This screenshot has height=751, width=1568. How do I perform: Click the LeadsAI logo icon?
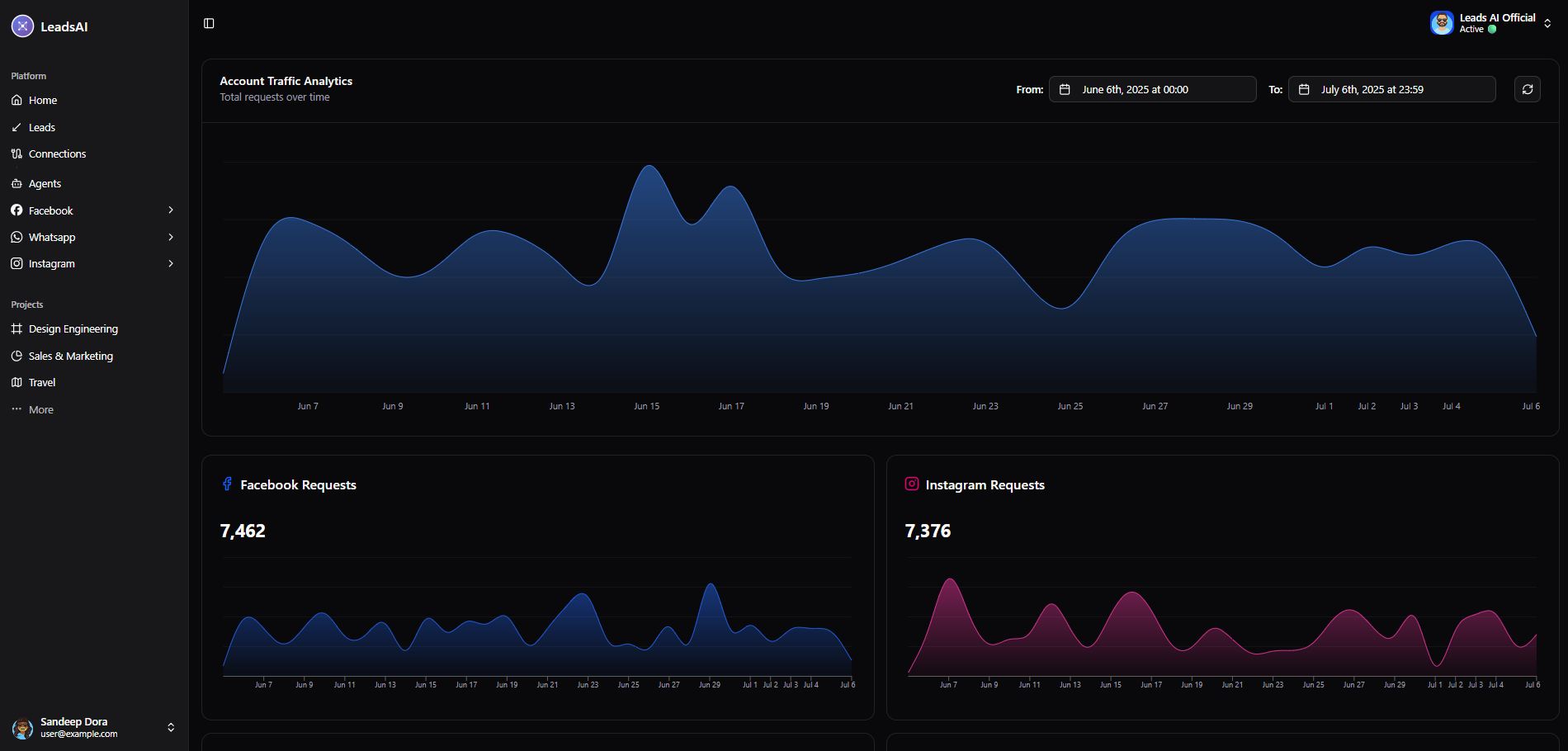click(22, 26)
